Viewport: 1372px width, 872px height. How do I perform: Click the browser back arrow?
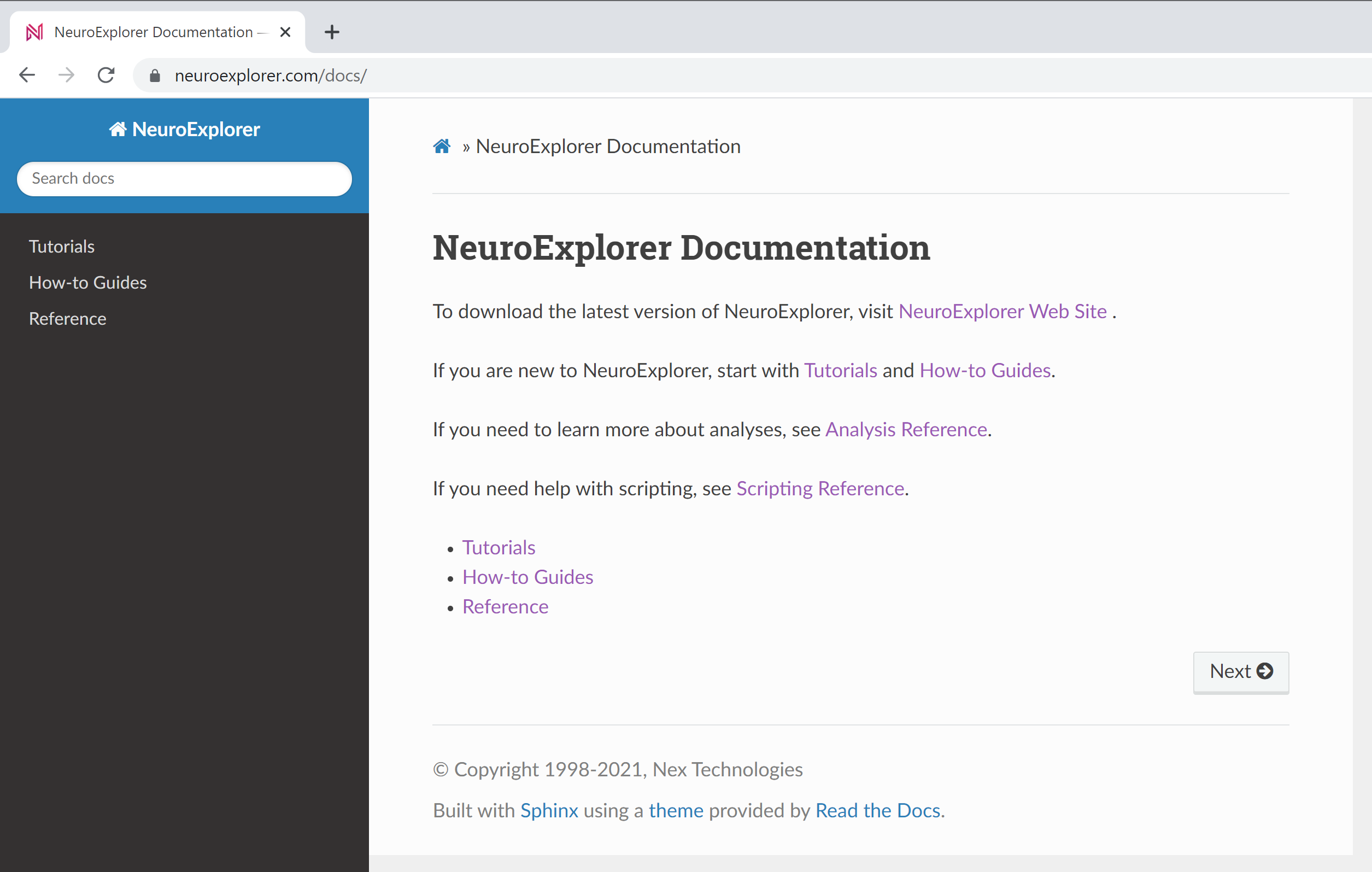[26, 75]
